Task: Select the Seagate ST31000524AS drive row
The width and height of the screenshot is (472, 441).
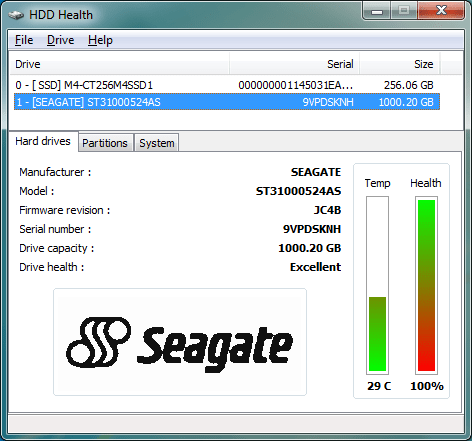Action: point(227,102)
